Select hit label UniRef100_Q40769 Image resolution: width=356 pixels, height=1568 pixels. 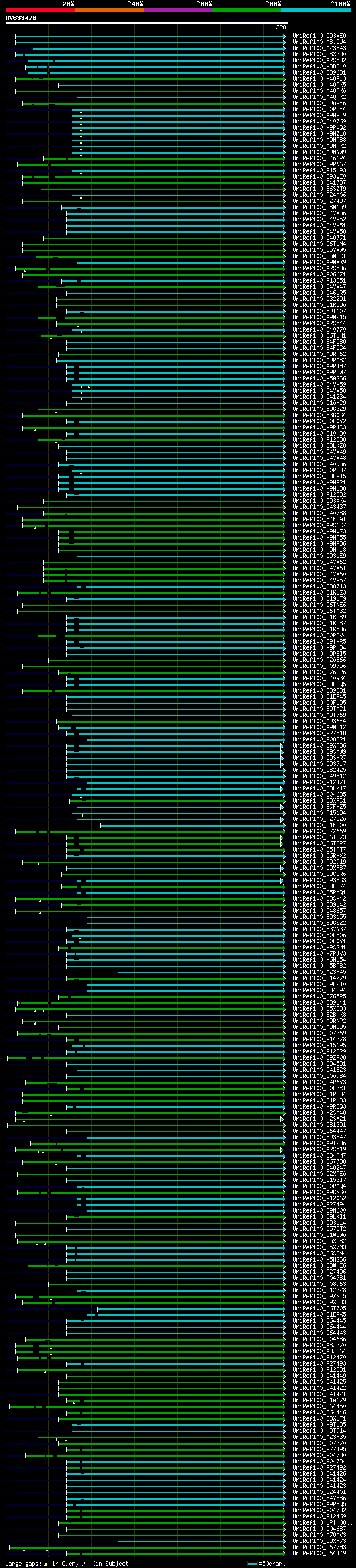click(x=319, y=122)
